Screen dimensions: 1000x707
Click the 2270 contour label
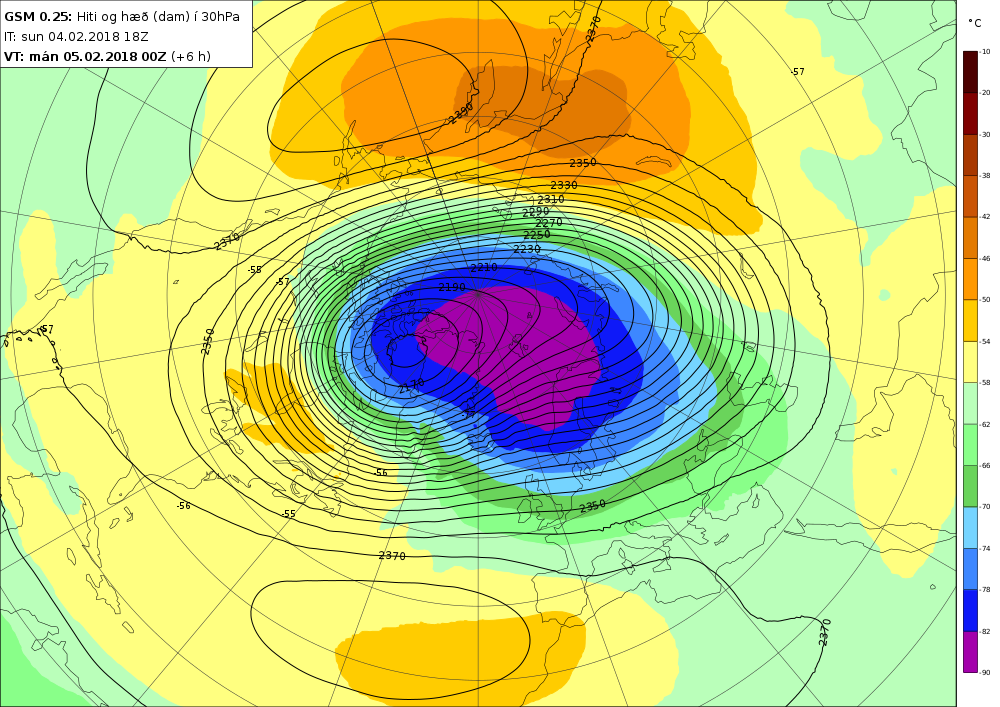(548, 222)
